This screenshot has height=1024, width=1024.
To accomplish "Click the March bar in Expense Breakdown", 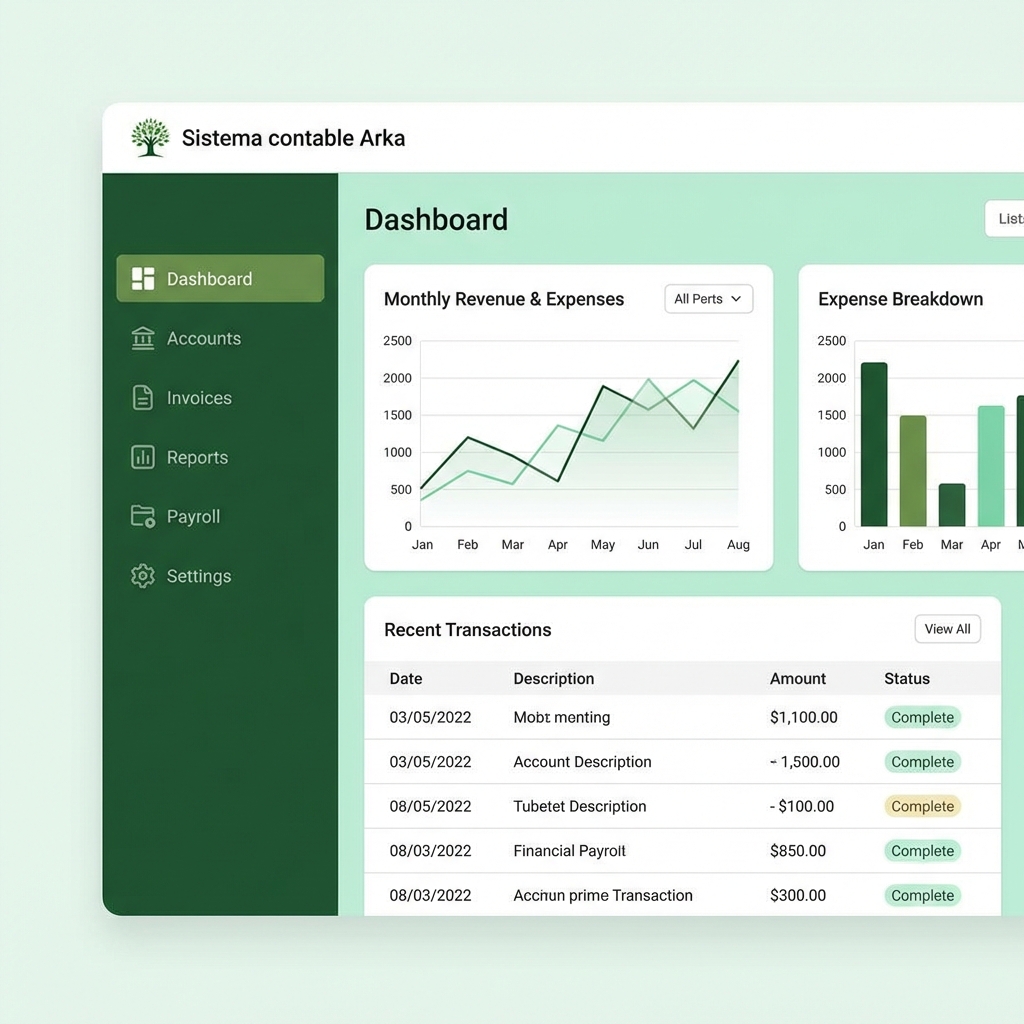I will tap(952, 505).
